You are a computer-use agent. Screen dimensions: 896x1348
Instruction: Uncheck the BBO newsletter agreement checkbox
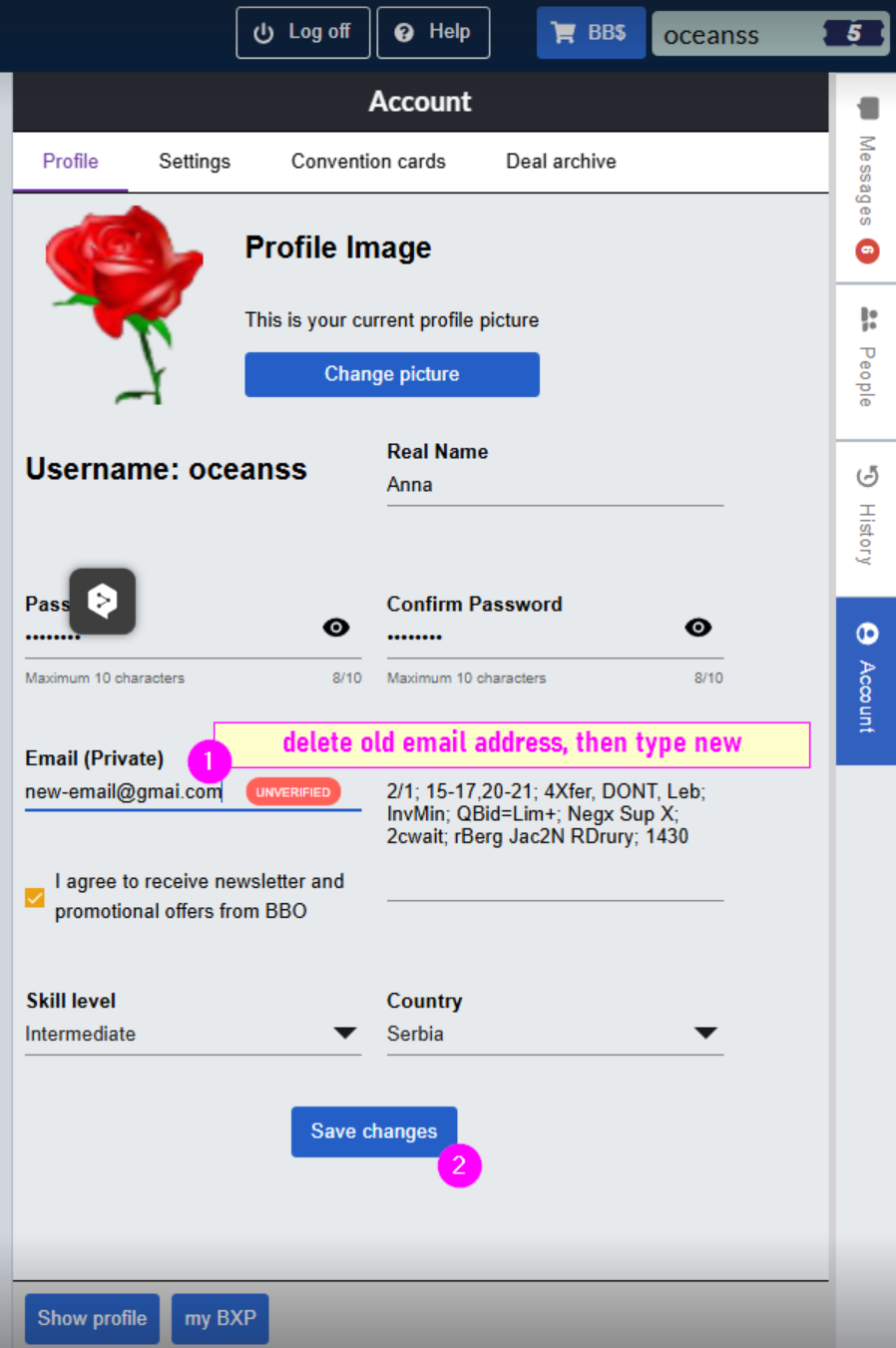[35, 897]
